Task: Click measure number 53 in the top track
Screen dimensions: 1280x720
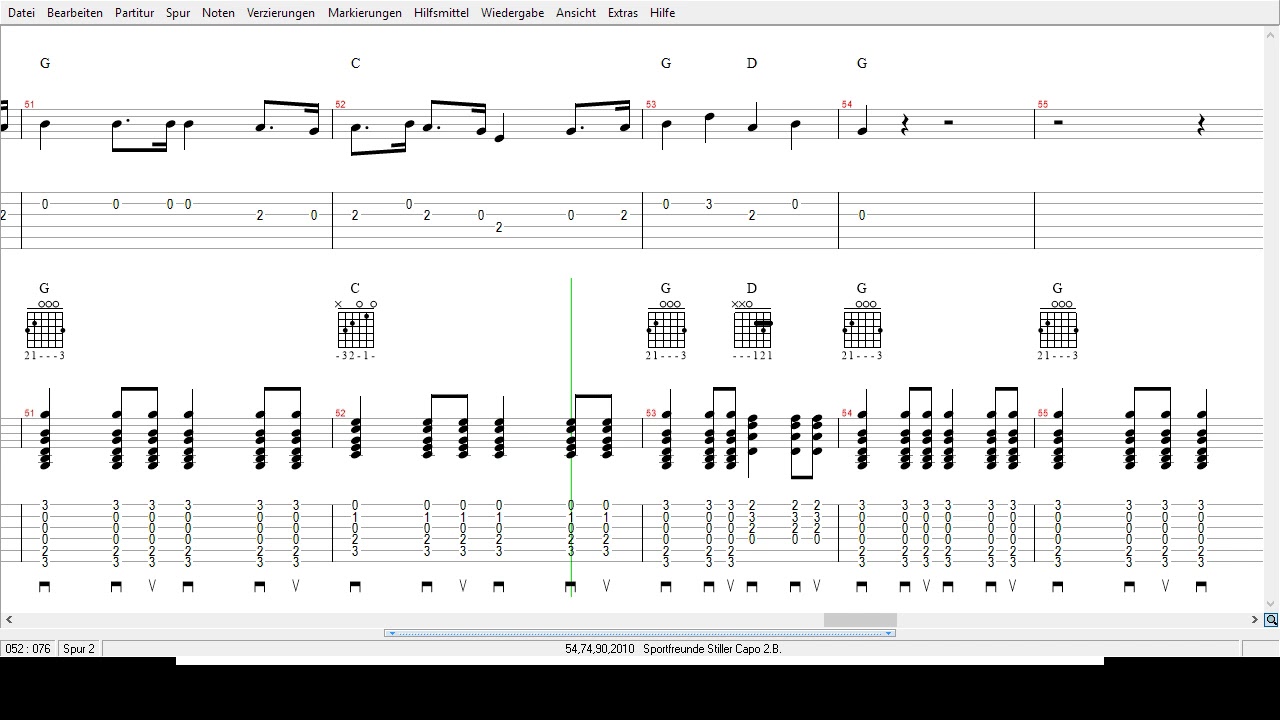Action: [651, 105]
